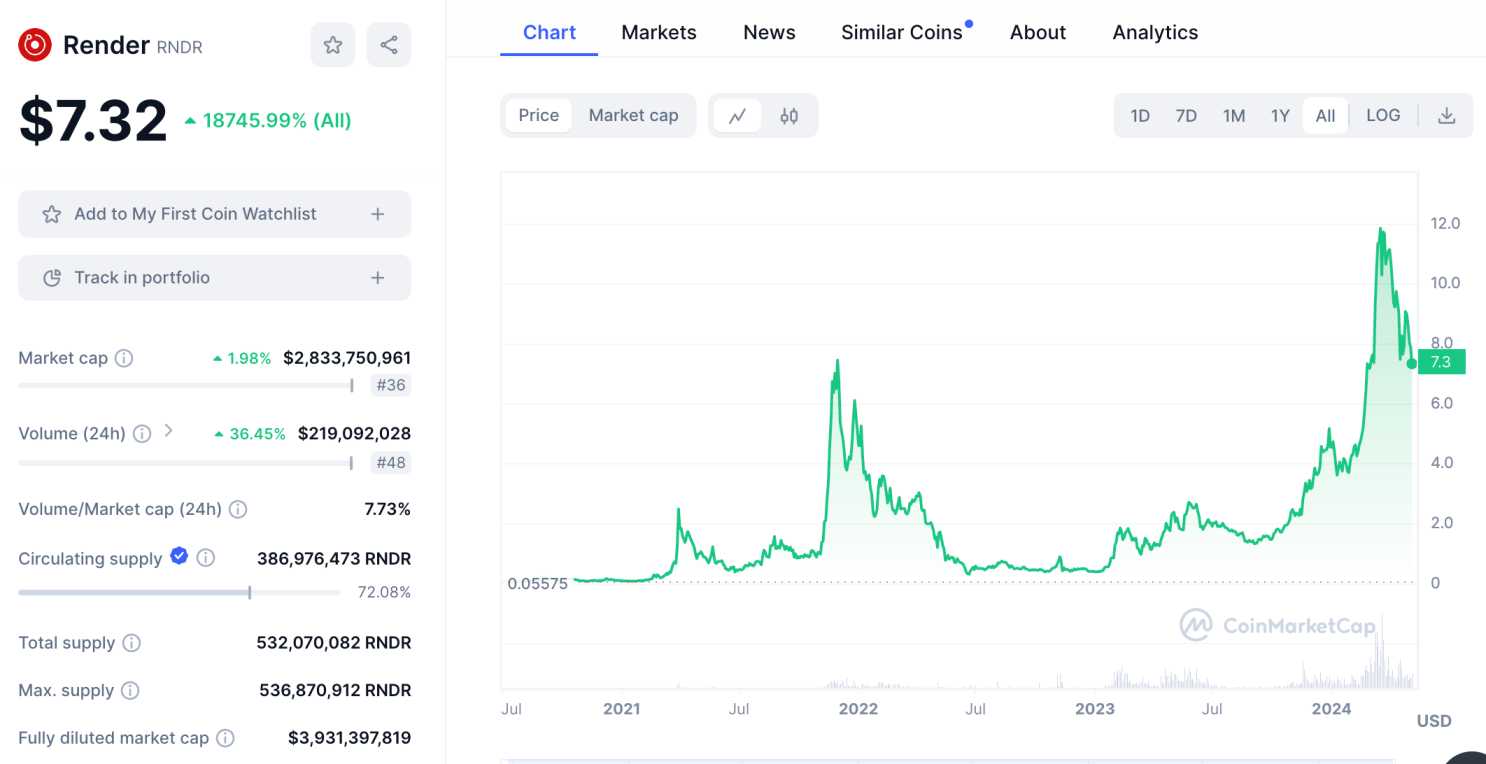The height and width of the screenshot is (764, 1486).
Task: Click Max. supply info icon
Action: [x=130, y=691]
